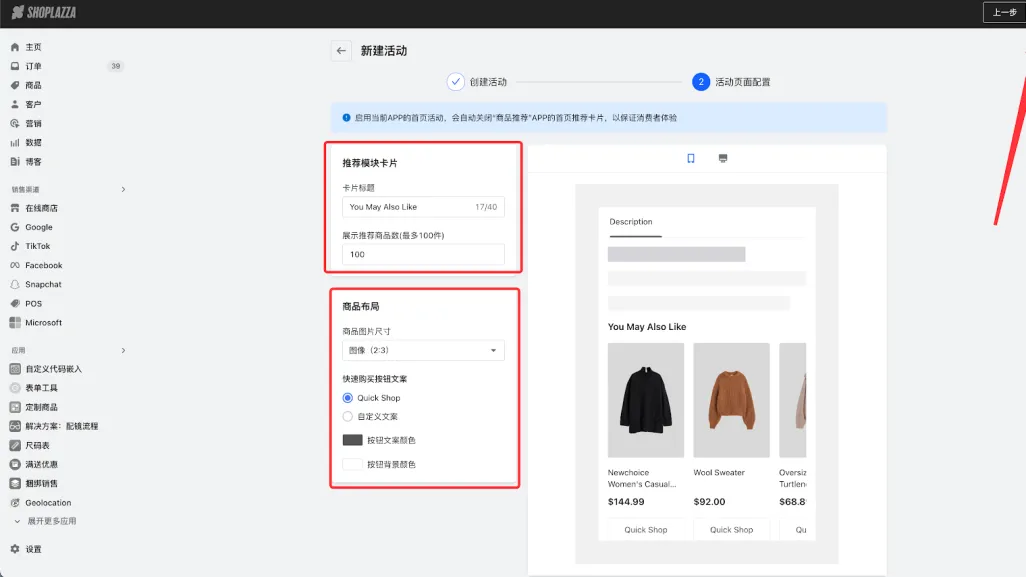Click Quick Shop under Wool Sweater

tap(732, 530)
